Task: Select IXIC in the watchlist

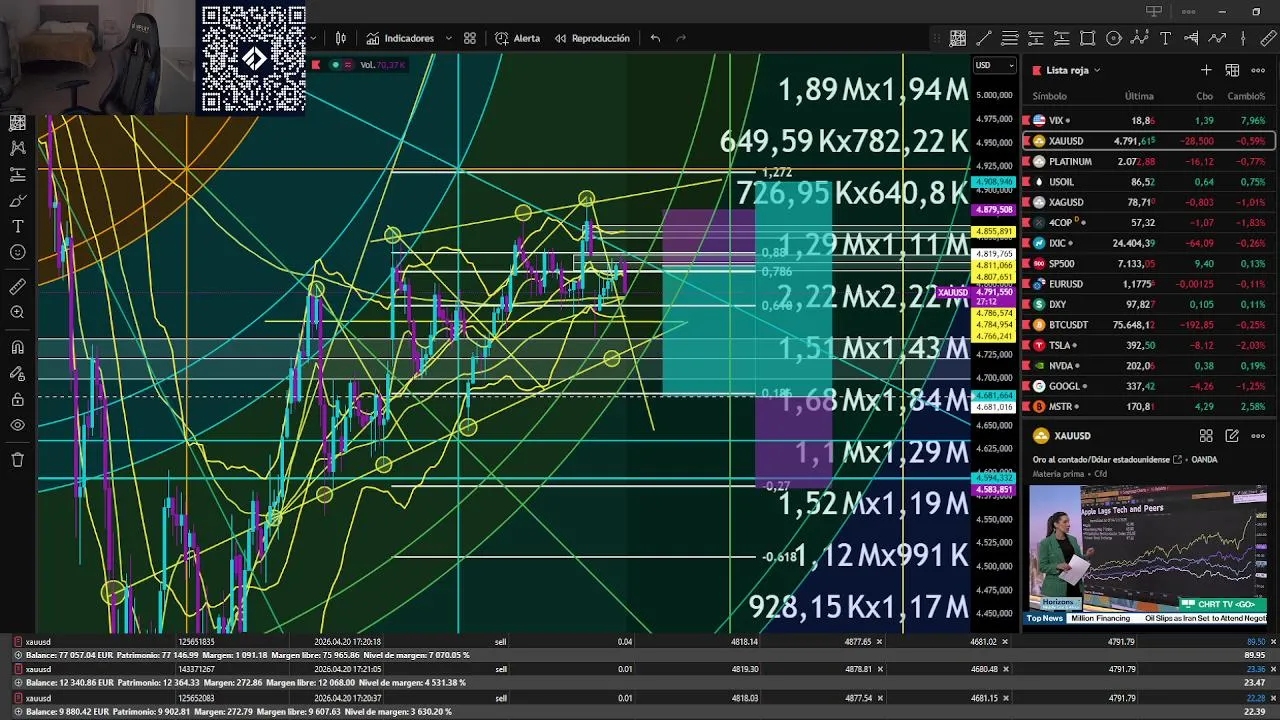Action: (1148, 243)
